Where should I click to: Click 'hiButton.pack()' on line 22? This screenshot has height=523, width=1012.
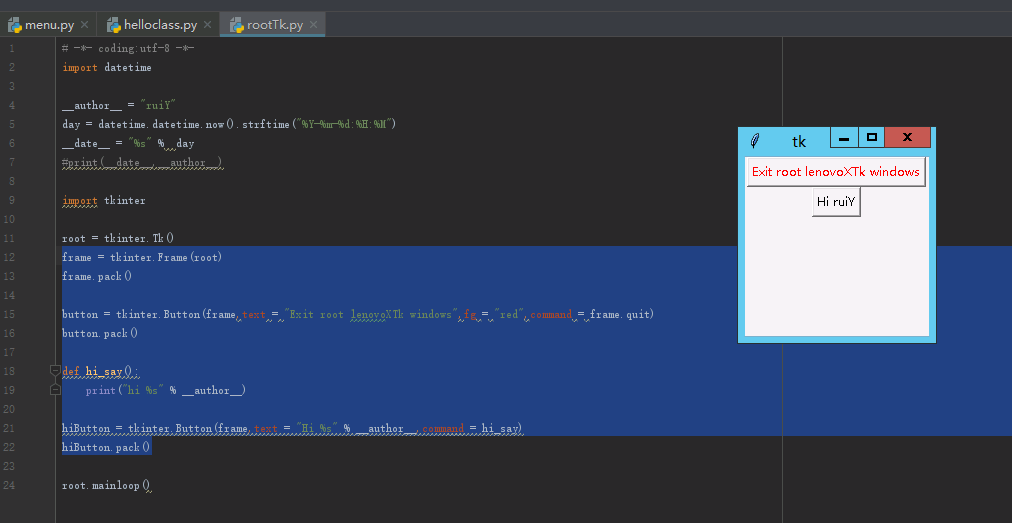coord(106,447)
